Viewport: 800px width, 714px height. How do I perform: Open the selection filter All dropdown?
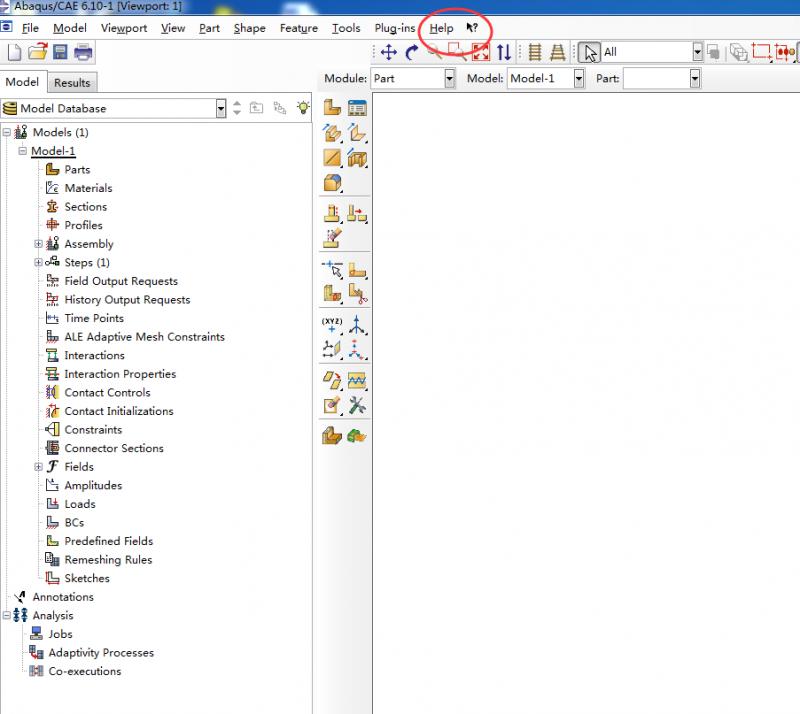(697, 52)
